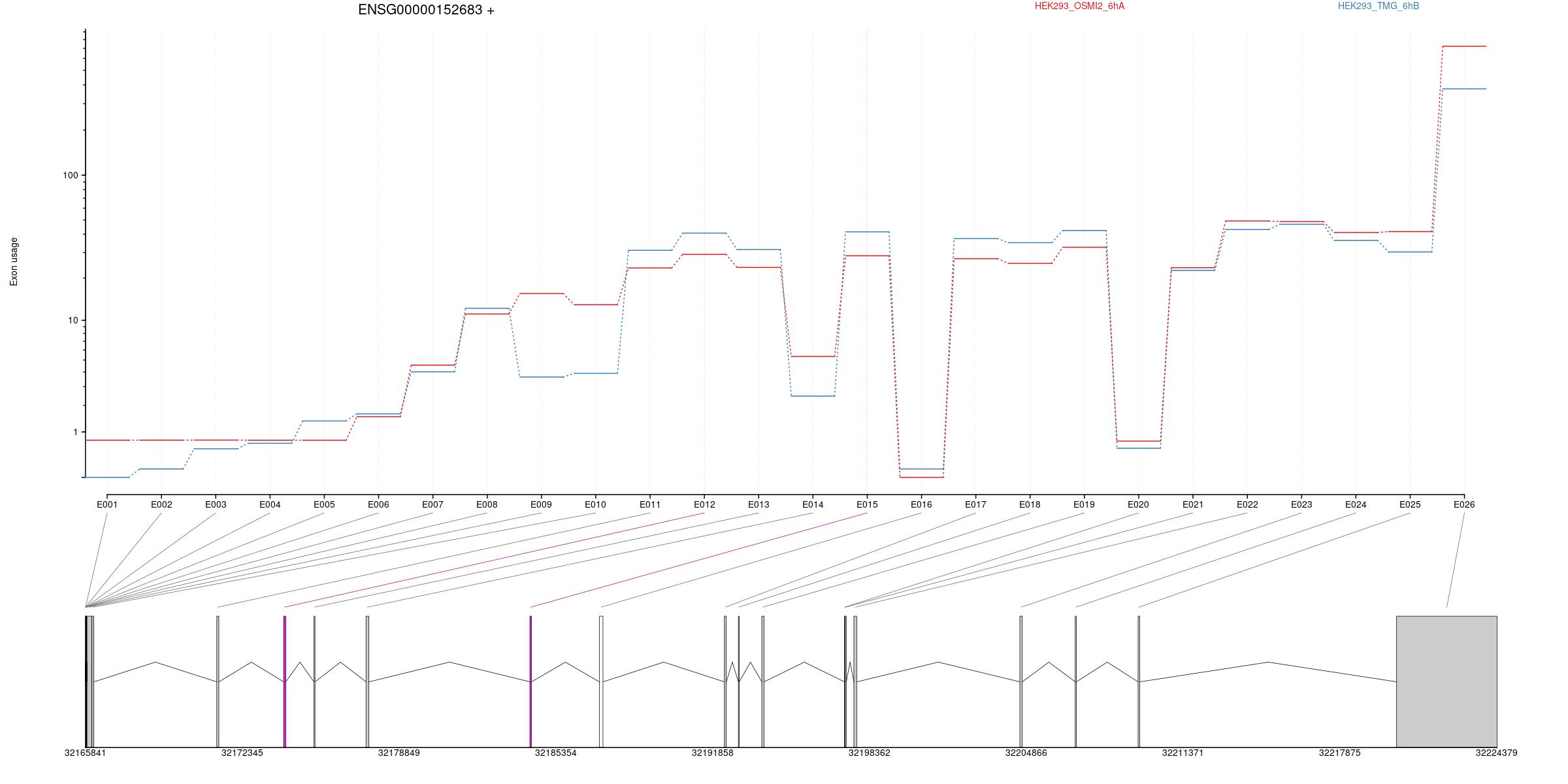Click the large grey E026 exon block
This screenshot has height=784, width=1568.
click(x=1446, y=681)
